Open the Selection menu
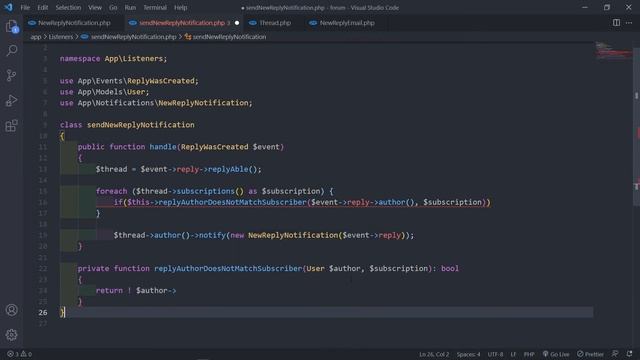640x360 pixels. pos(68,7)
